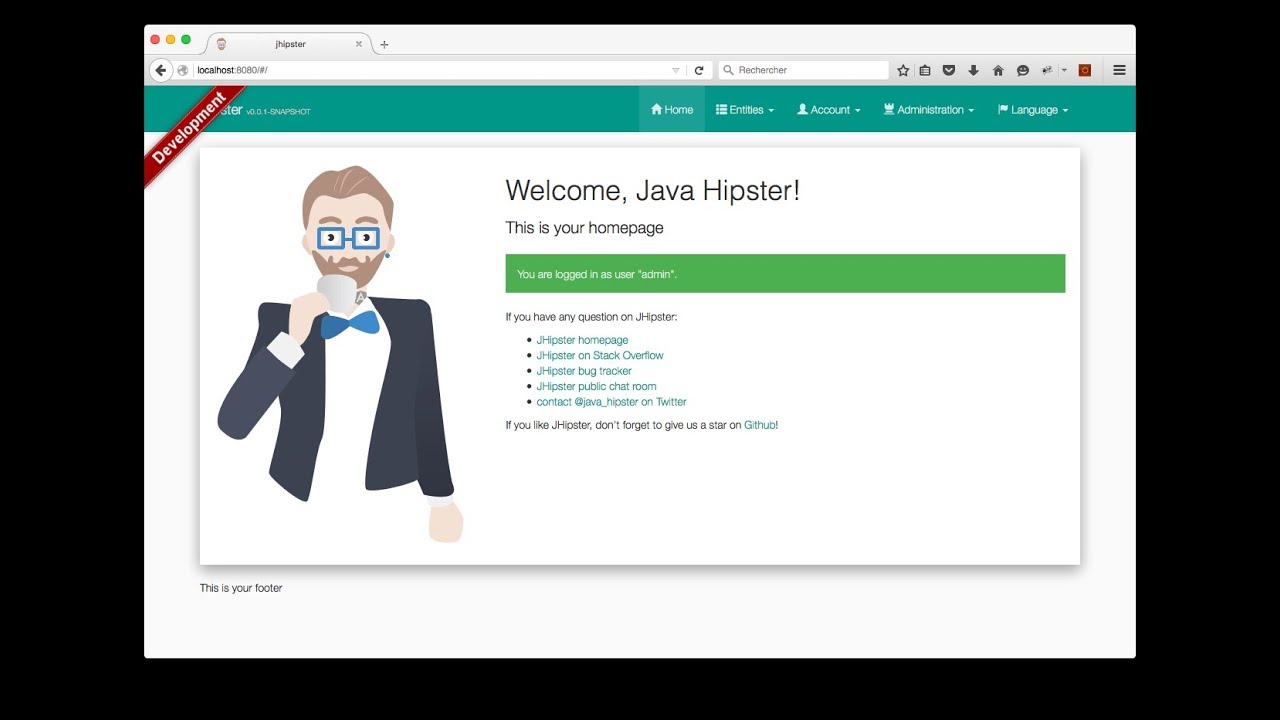Go to Home in navbar

point(672,110)
